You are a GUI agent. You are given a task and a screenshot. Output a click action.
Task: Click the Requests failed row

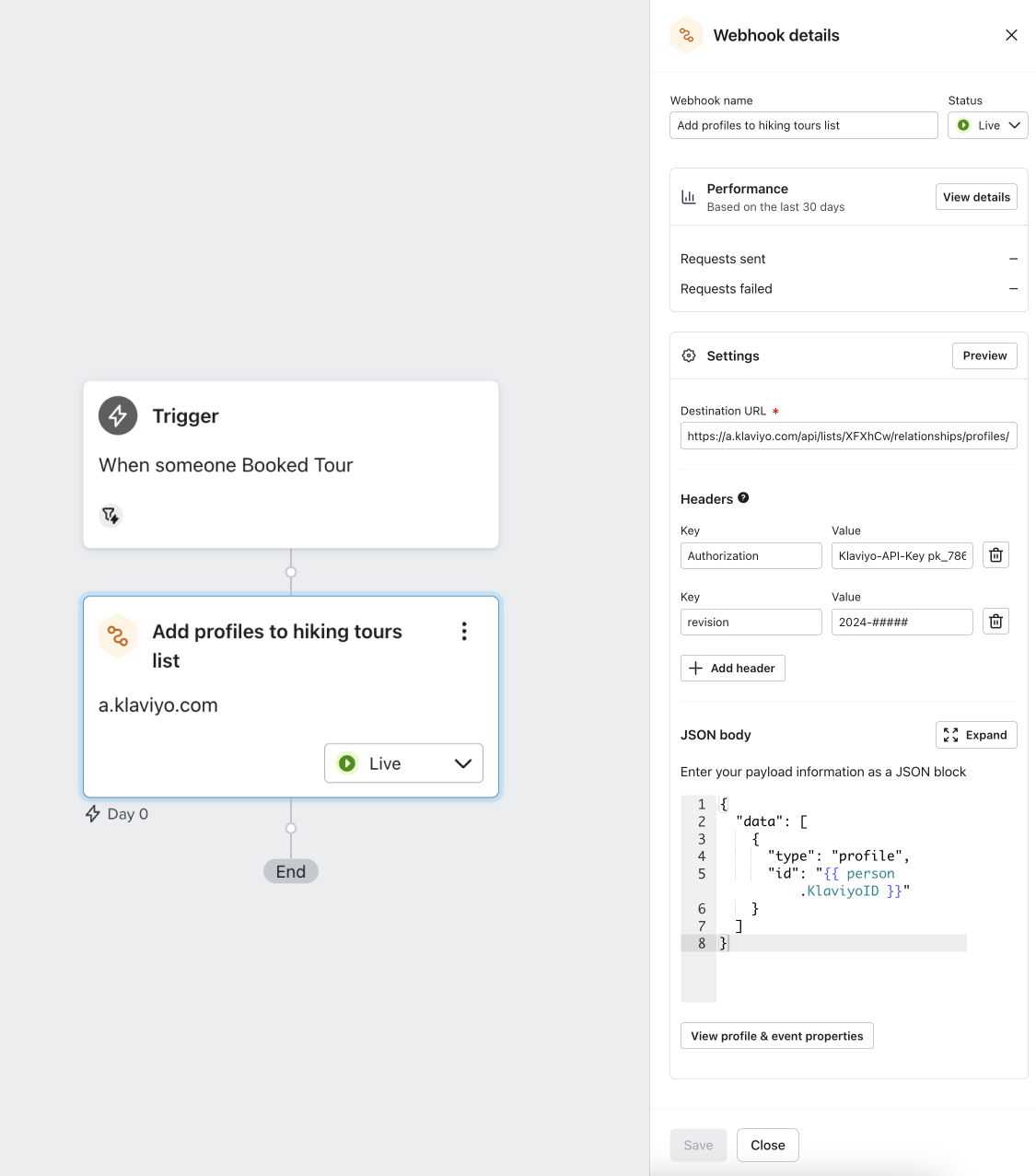tap(848, 288)
